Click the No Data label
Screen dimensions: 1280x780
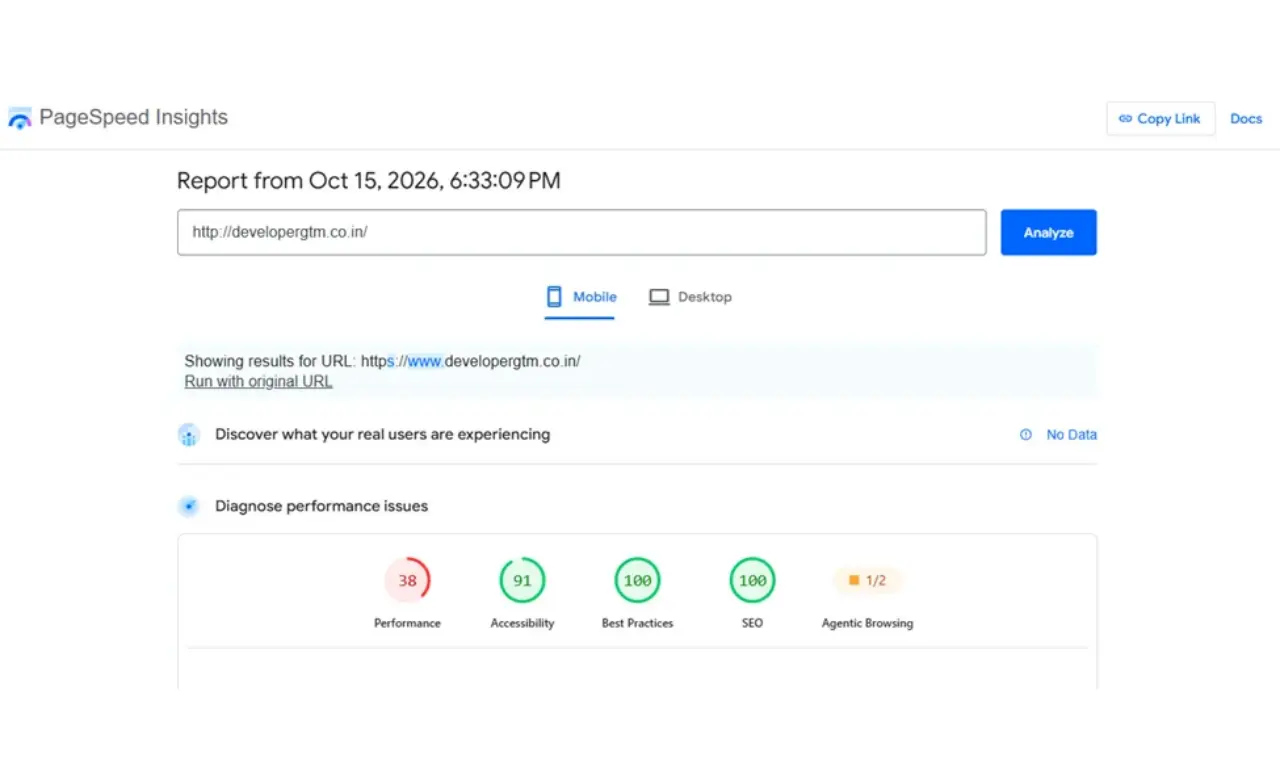(1072, 435)
